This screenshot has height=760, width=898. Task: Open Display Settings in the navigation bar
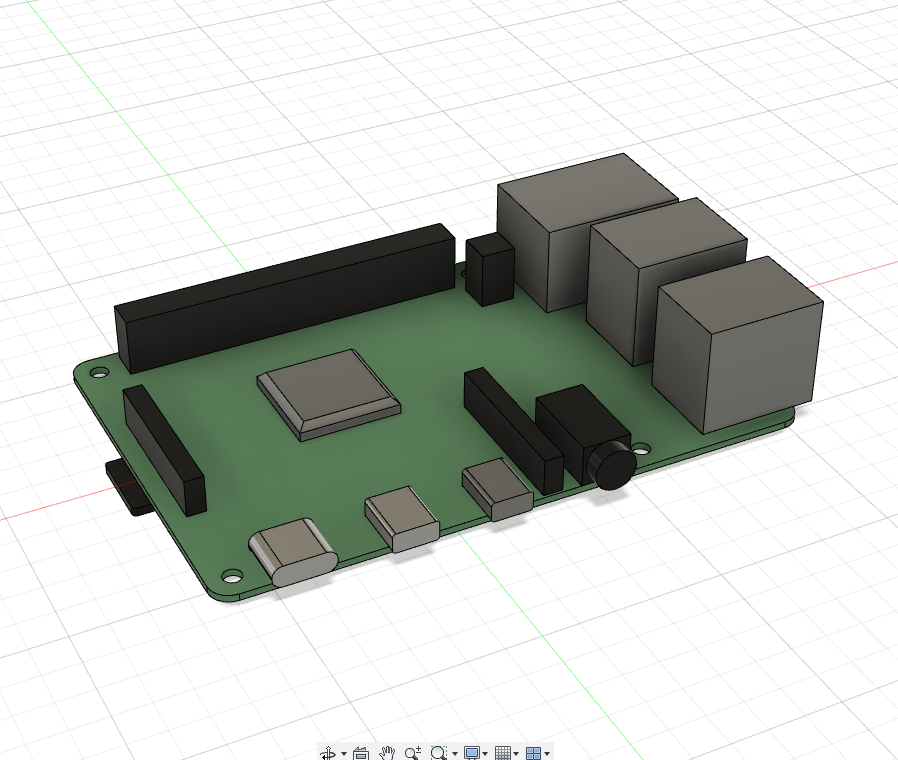point(474,753)
